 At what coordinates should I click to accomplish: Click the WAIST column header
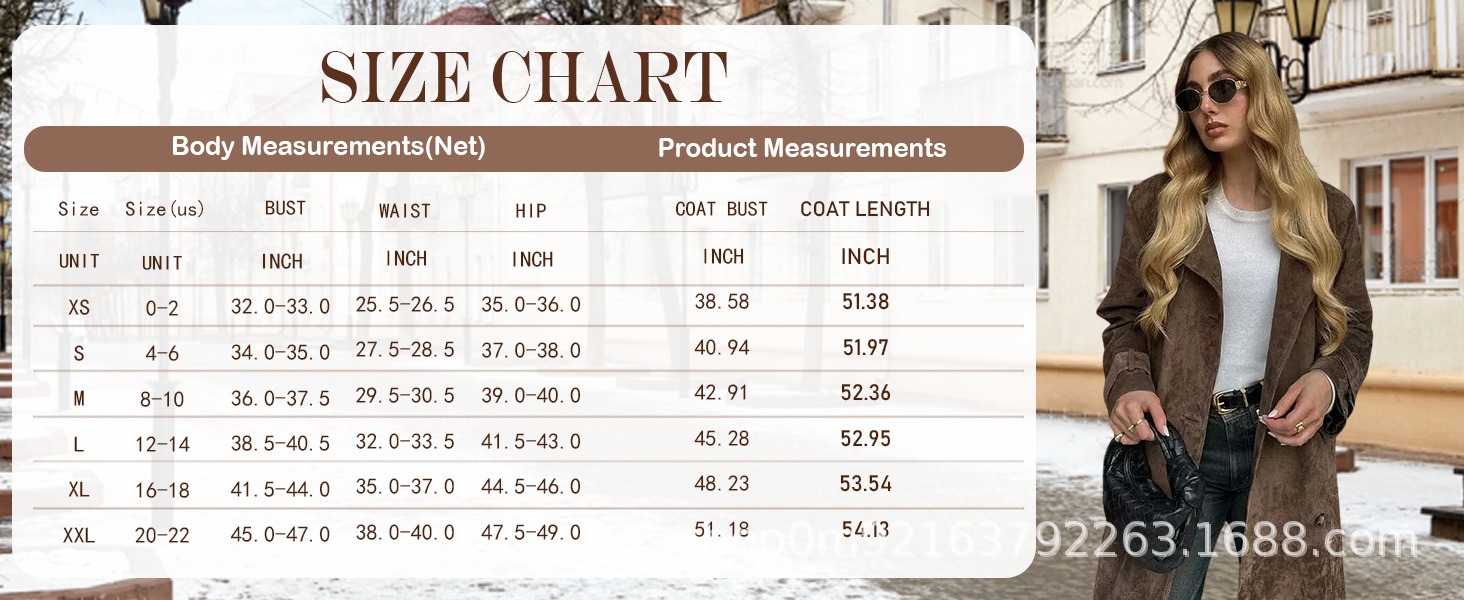click(x=404, y=211)
